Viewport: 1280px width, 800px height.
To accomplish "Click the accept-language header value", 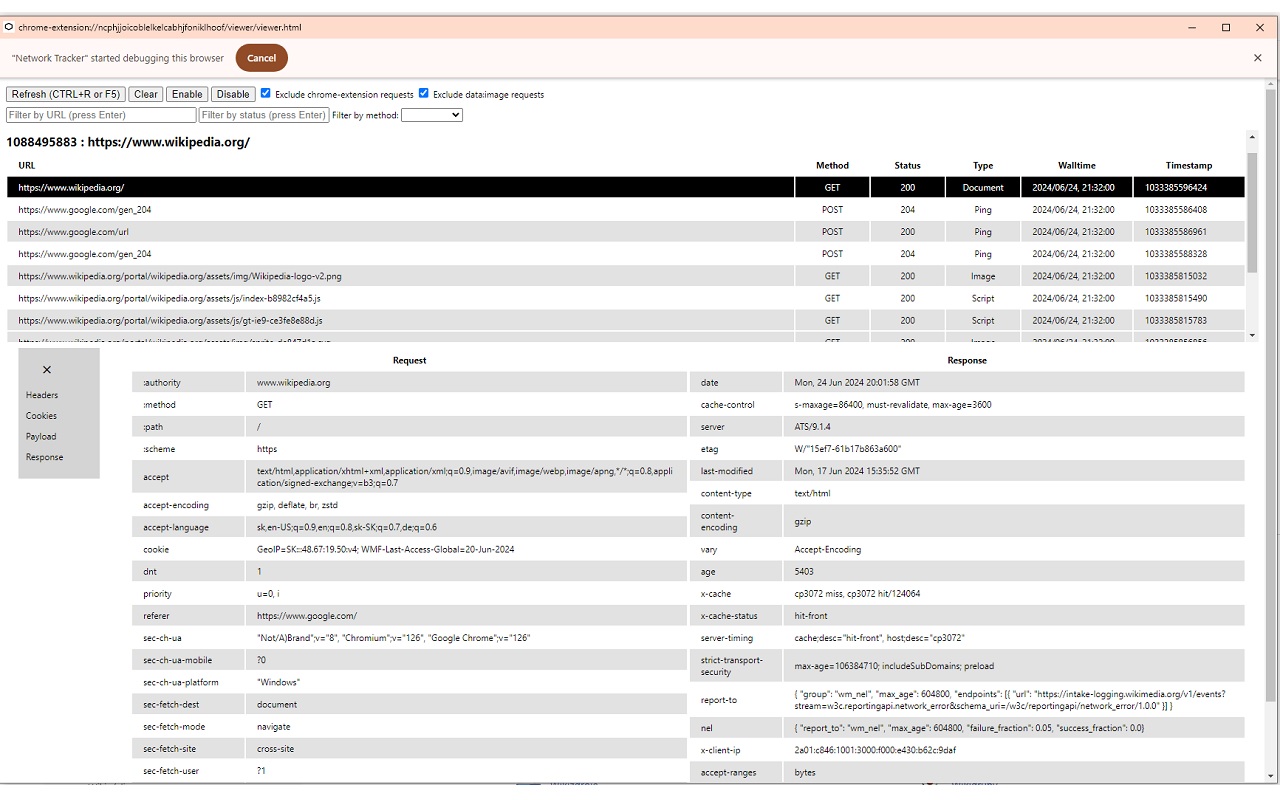I will point(347,527).
